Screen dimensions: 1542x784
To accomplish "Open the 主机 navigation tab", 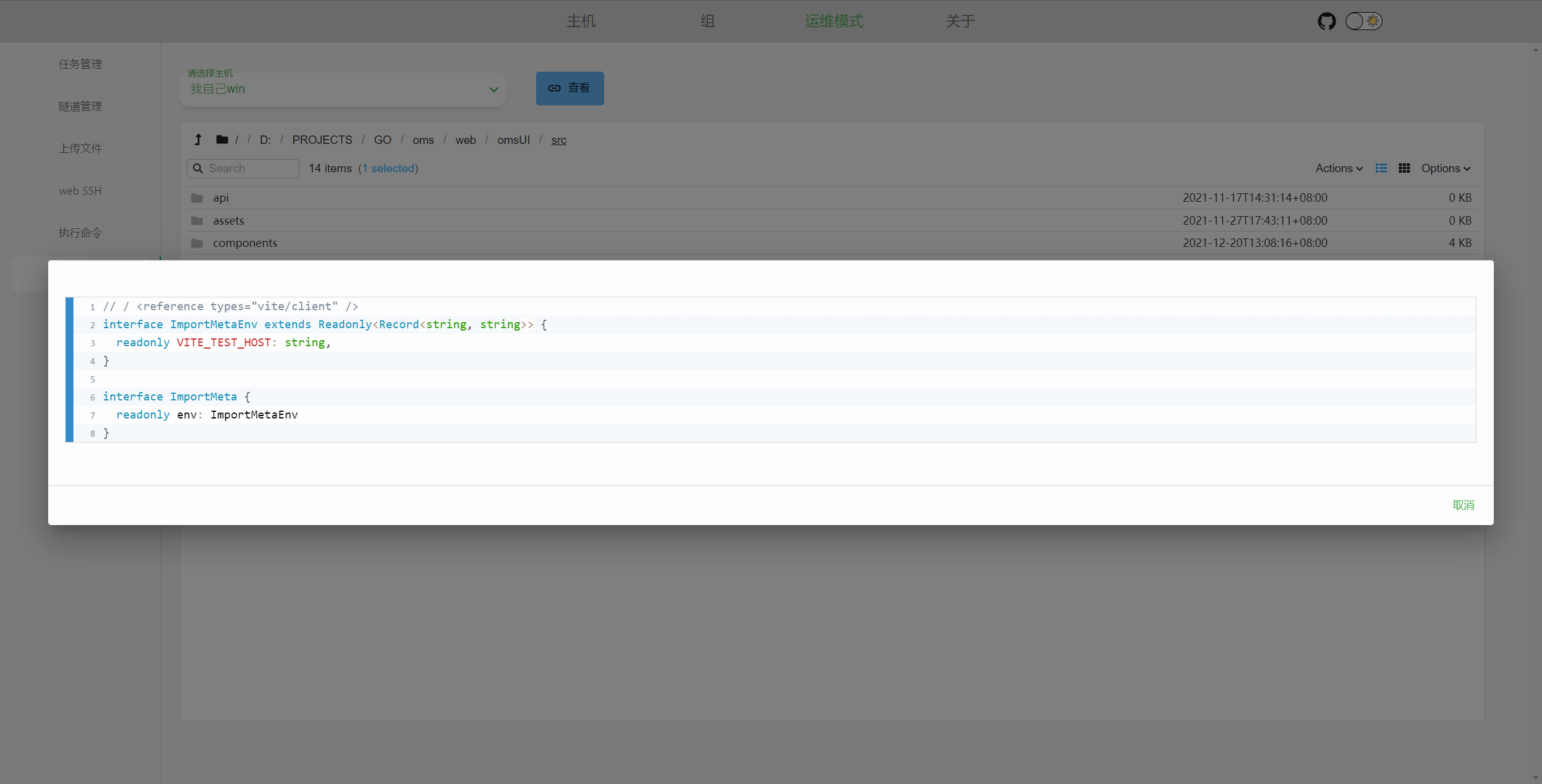I will 581,21.
